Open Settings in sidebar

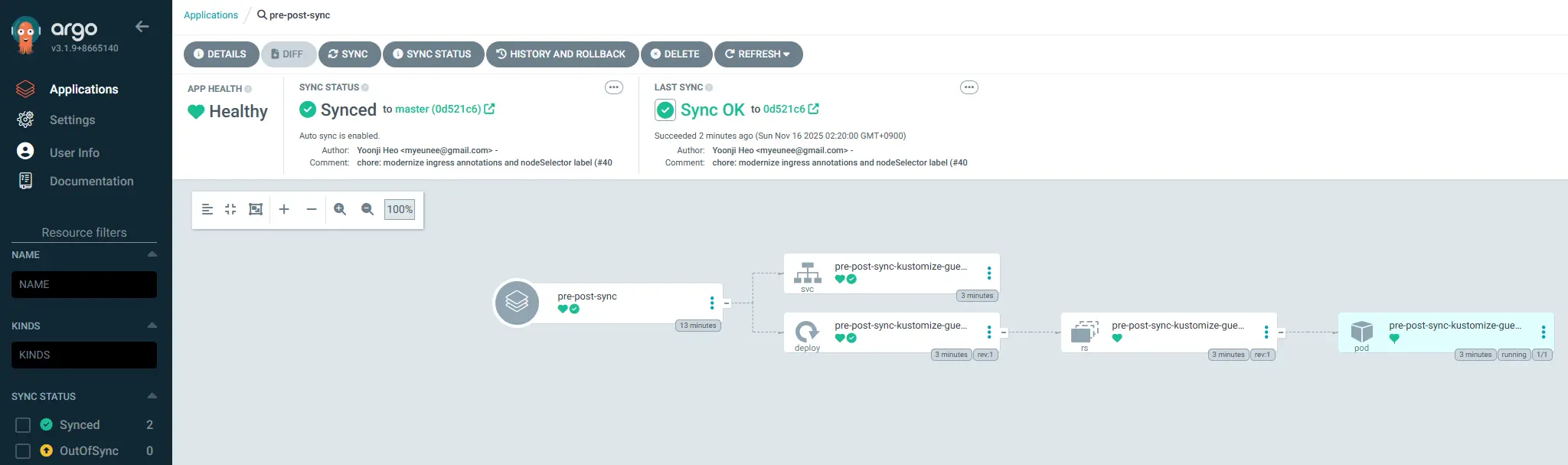coord(72,120)
